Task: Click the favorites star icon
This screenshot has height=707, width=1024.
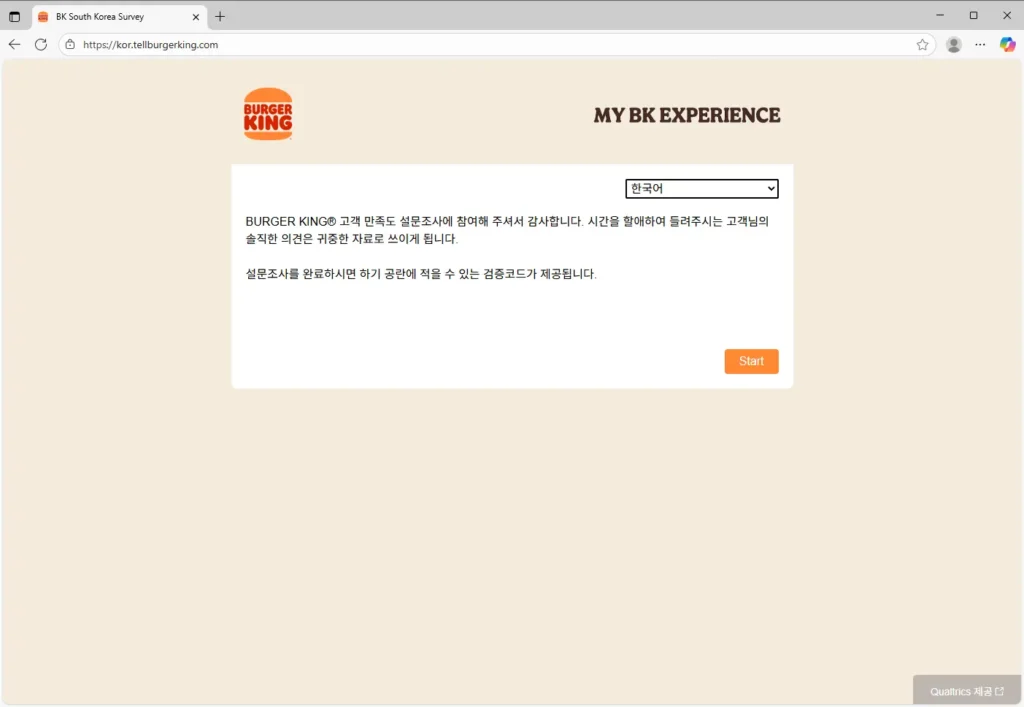Action: tap(922, 44)
